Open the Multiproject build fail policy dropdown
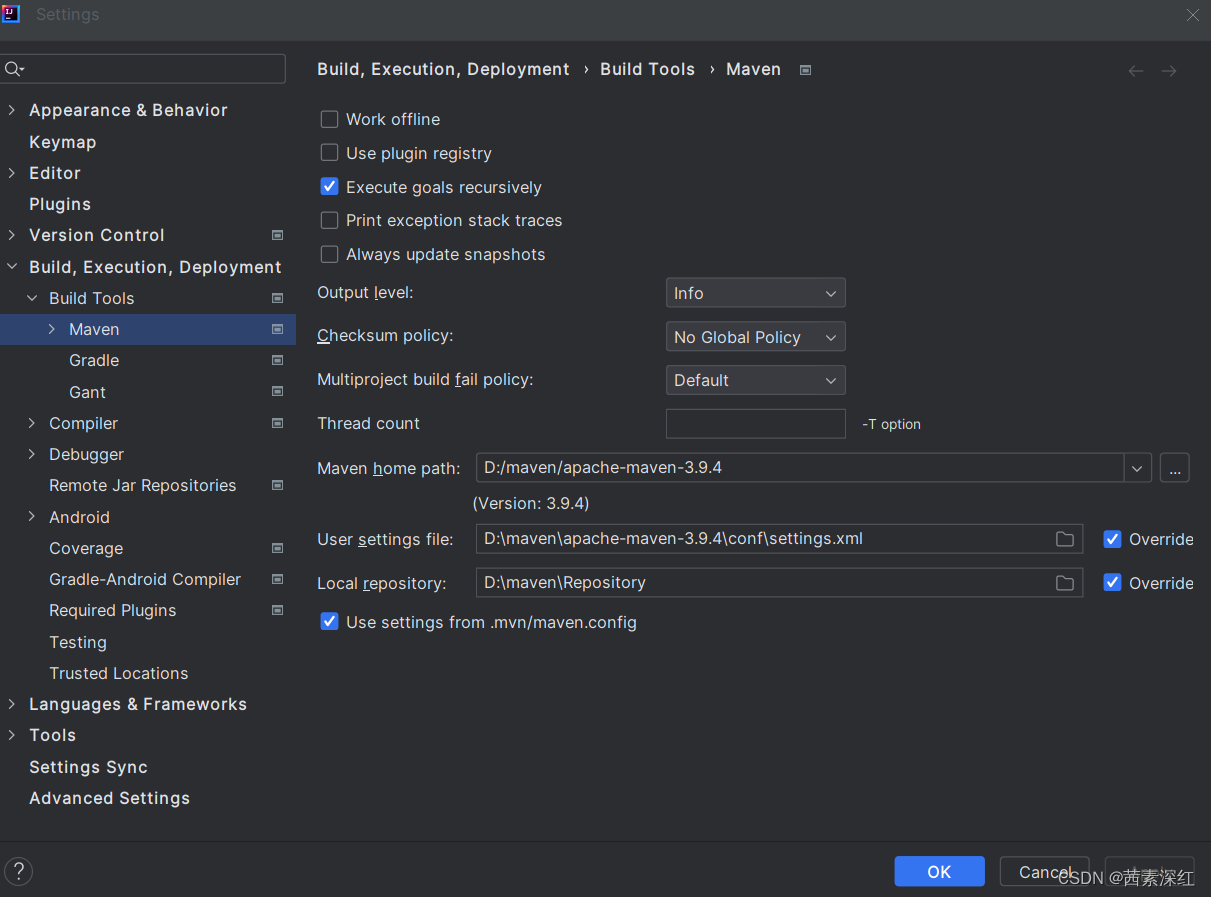 (x=756, y=380)
